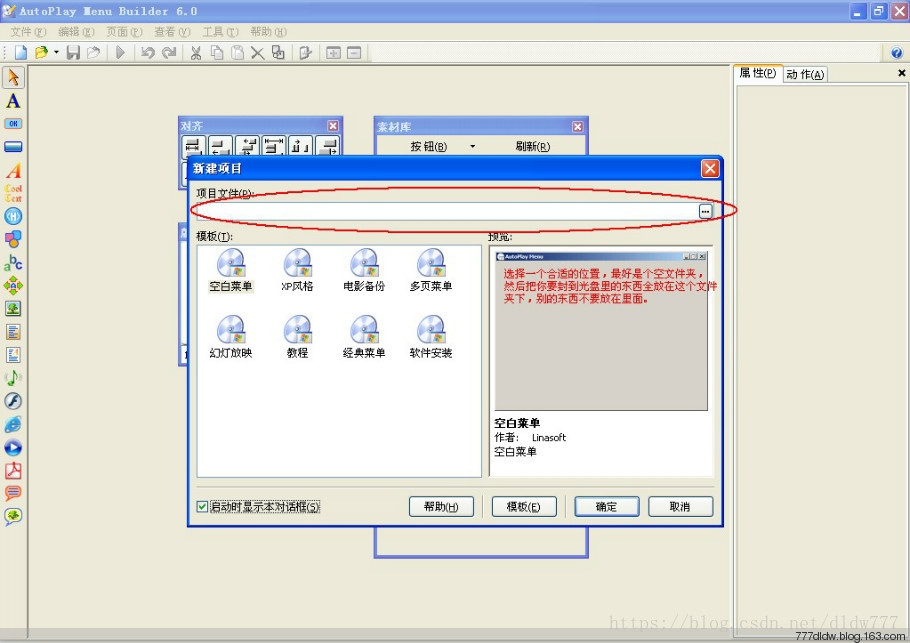Select the web browser tool
The width and height of the screenshot is (910, 643).
click(x=13, y=424)
